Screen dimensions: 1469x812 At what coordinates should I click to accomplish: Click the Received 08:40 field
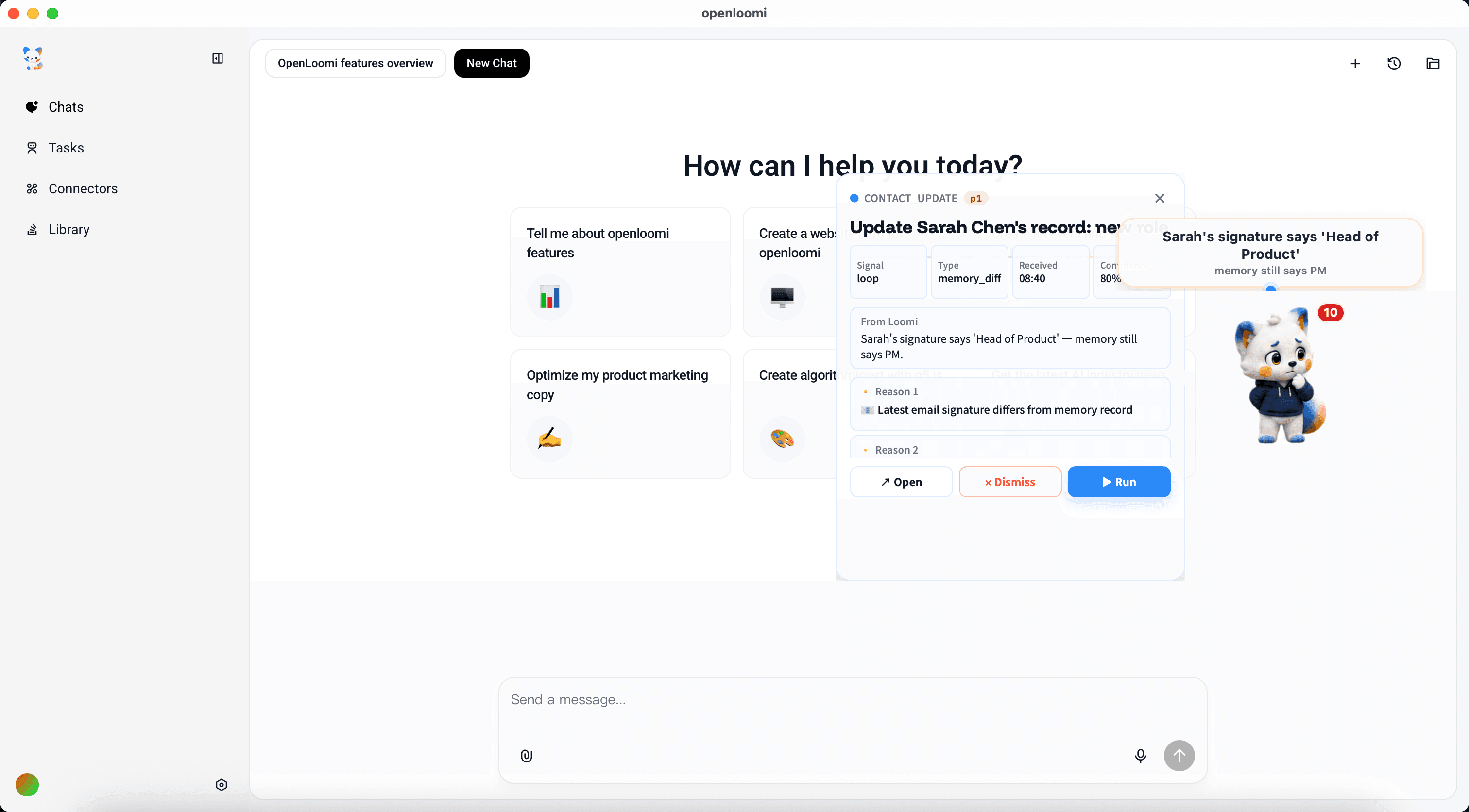coord(1050,272)
